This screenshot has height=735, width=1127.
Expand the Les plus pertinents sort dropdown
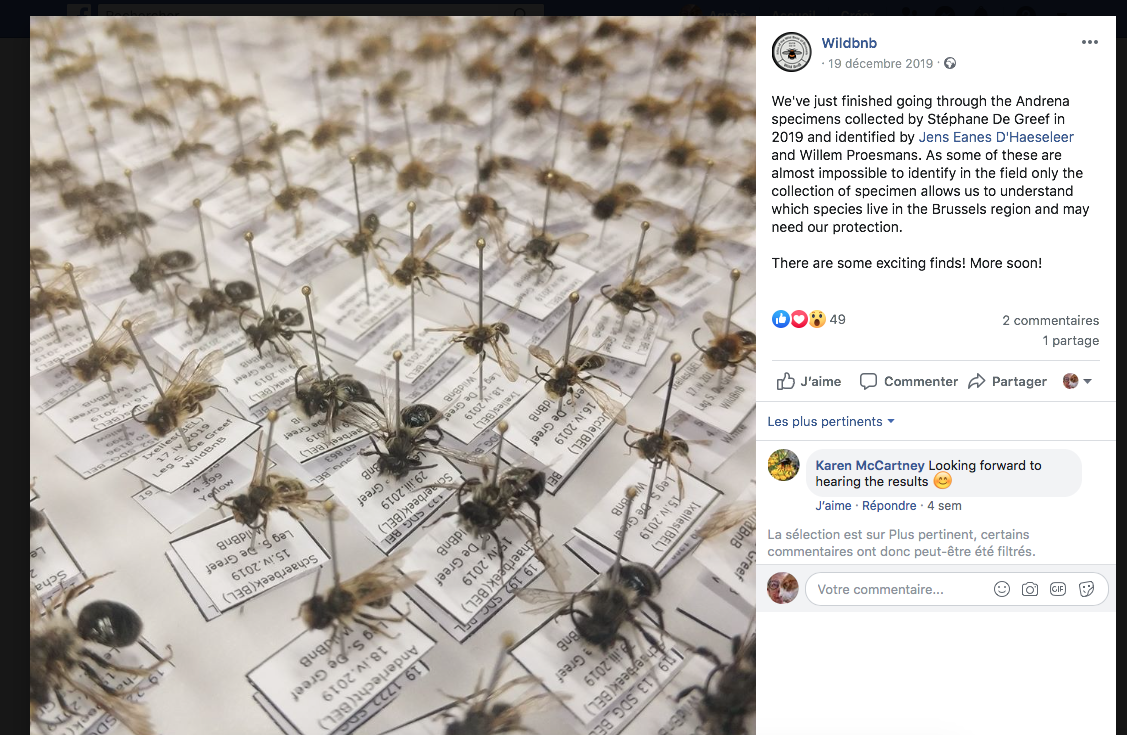tap(831, 422)
